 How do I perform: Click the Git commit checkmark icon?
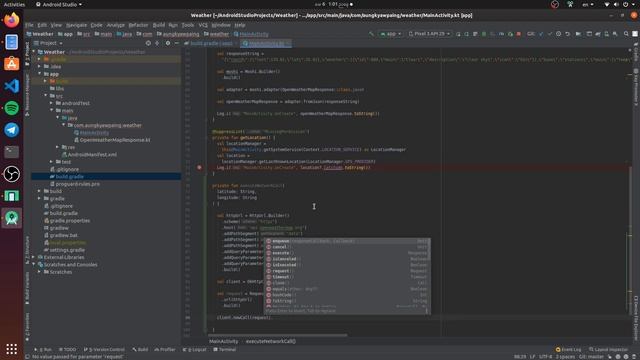tap(550, 34)
